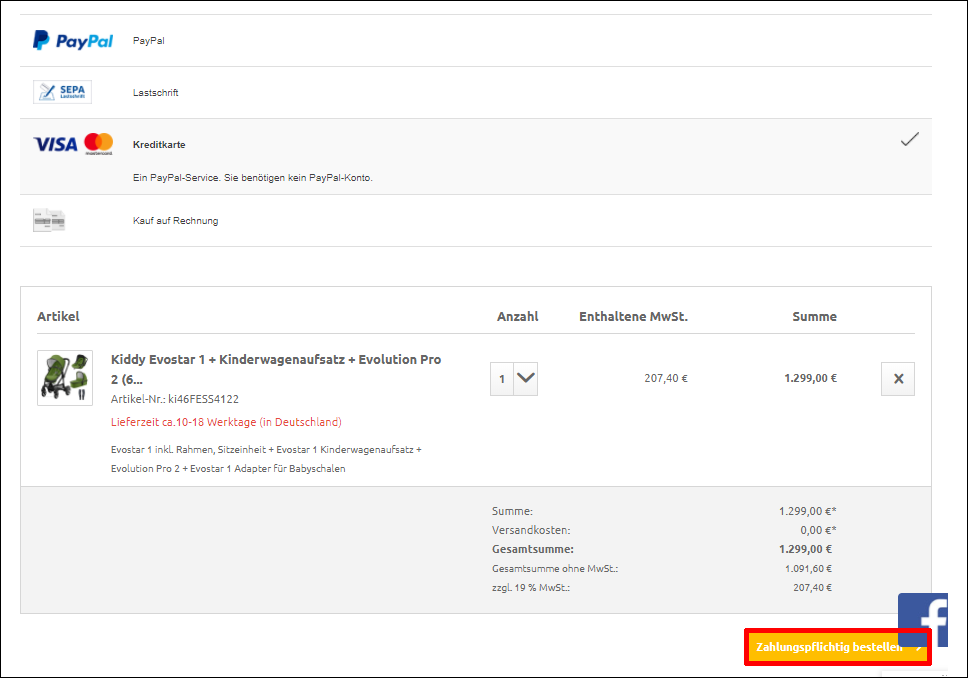Click Zahlungspflichtig bestellen button

[x=838, y=647]
